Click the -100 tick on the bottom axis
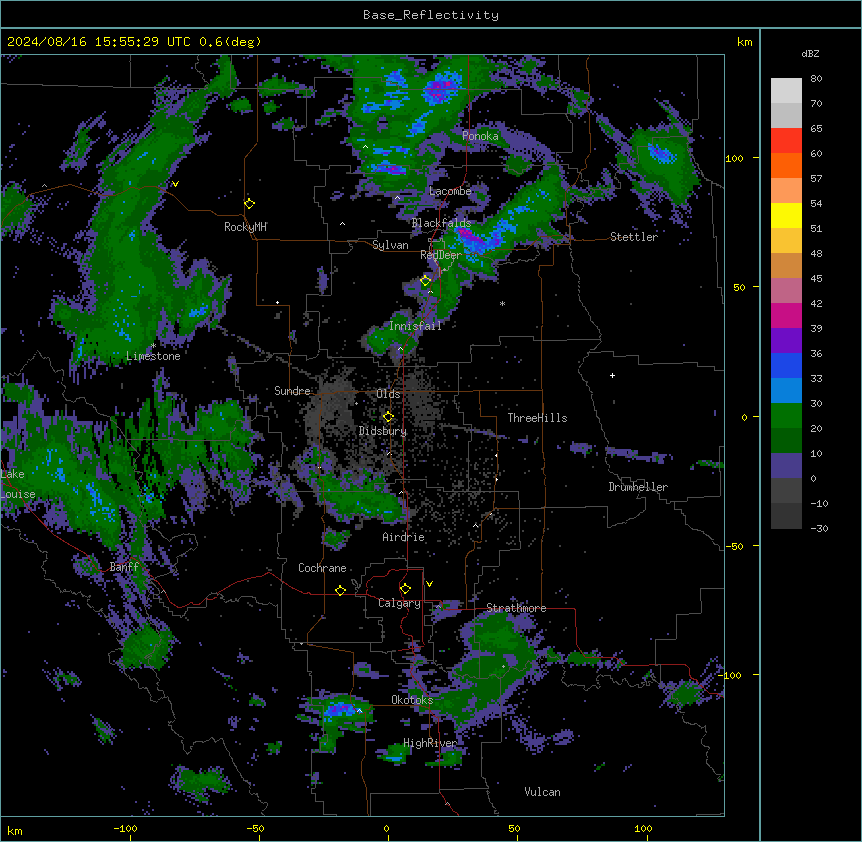The image size is (862, 842). click(x=125, y=828)
